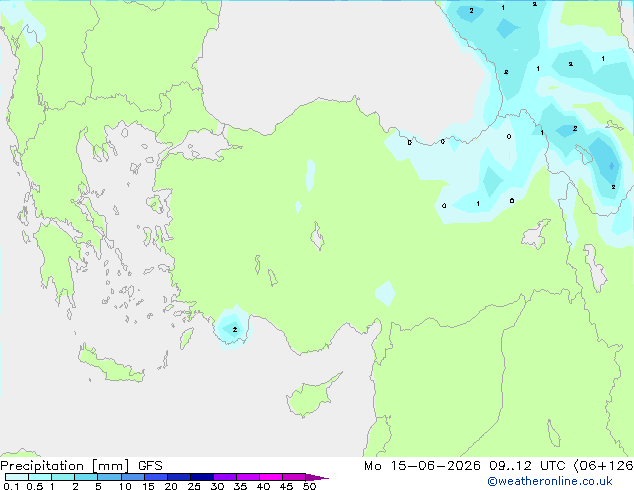Click the "10" legend value
The height and width of the screenshot is (490, 634).
coord(125,486)
